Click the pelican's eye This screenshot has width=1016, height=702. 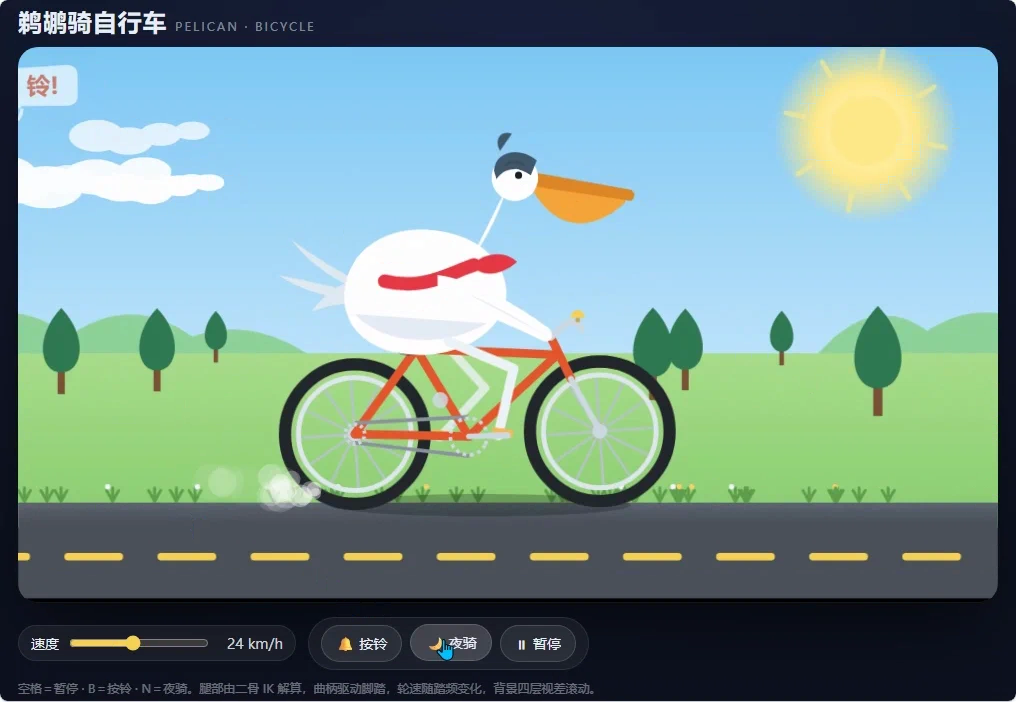(x=518, y=175)
